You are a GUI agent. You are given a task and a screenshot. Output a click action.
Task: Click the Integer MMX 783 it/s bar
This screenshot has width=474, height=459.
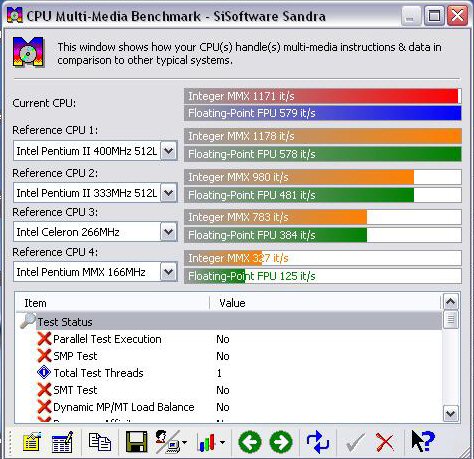point(323,217)
